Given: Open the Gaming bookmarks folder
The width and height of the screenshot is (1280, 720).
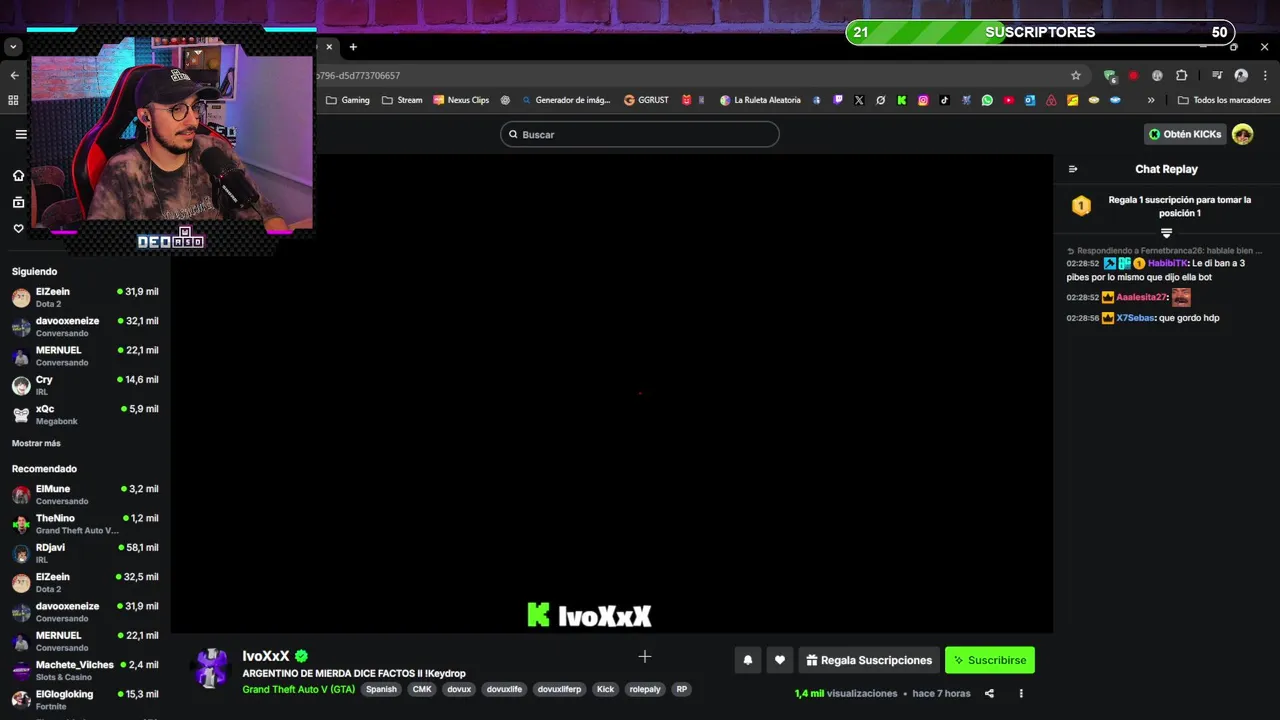Looking at the screenshot, I should (x=348, y=100).
